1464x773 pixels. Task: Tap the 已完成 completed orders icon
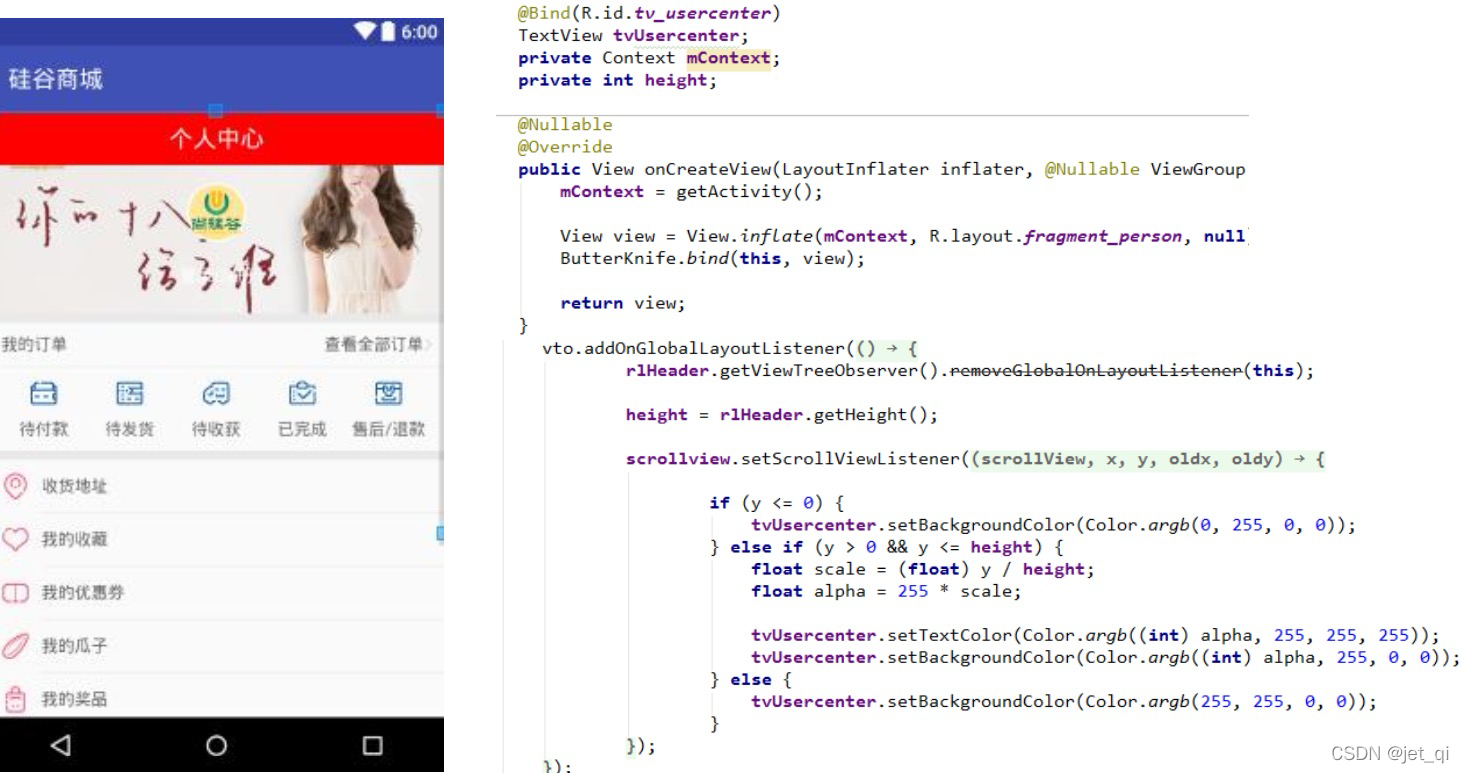(x=302, y=394)
